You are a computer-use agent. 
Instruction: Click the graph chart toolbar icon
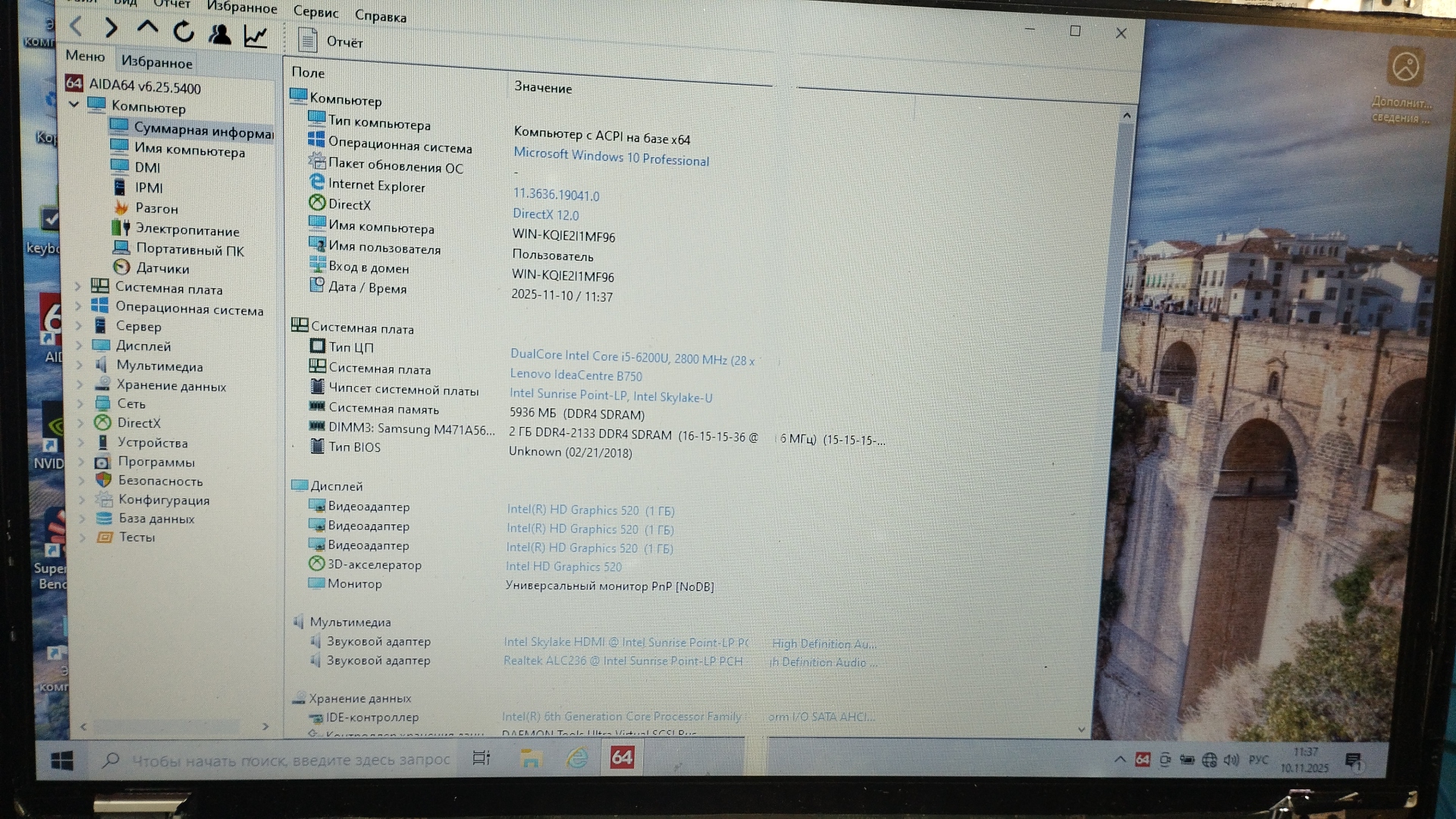coord(256,36)
